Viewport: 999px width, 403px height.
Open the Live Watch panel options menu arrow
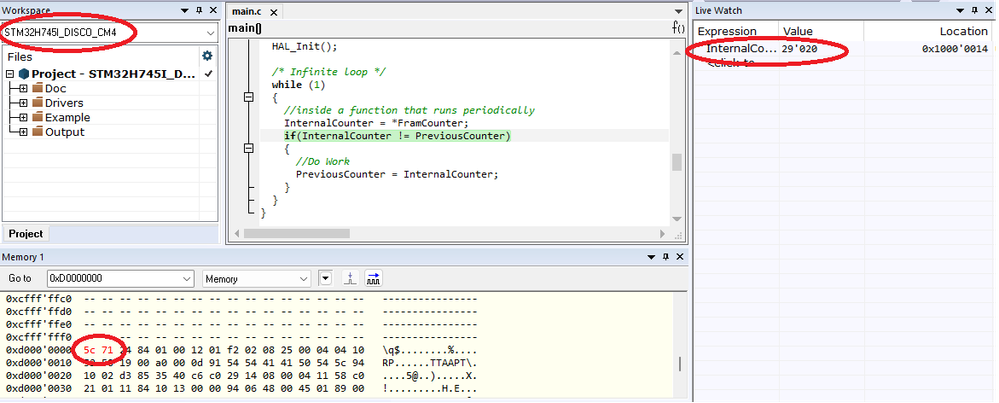pyautogui.click(x=961, y=11)
